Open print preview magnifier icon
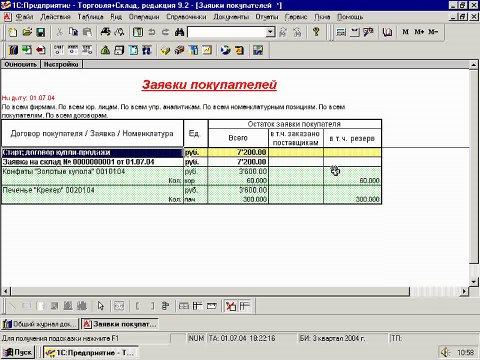The height and width of the screenshot is (360, 480). (x=119, y=32)
